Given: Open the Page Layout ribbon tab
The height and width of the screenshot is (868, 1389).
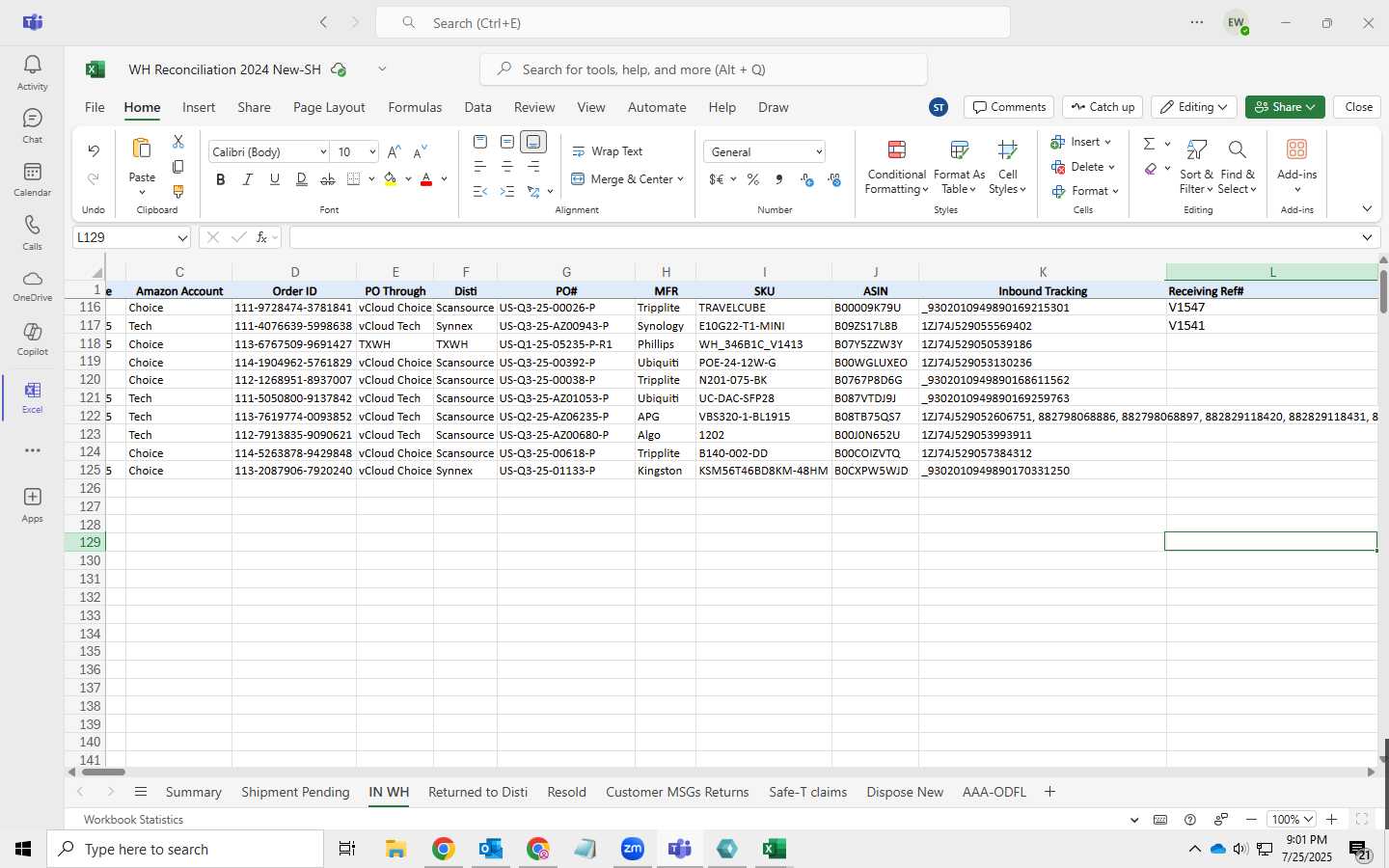Looking at the screenshot, I should tap(329, 107).
